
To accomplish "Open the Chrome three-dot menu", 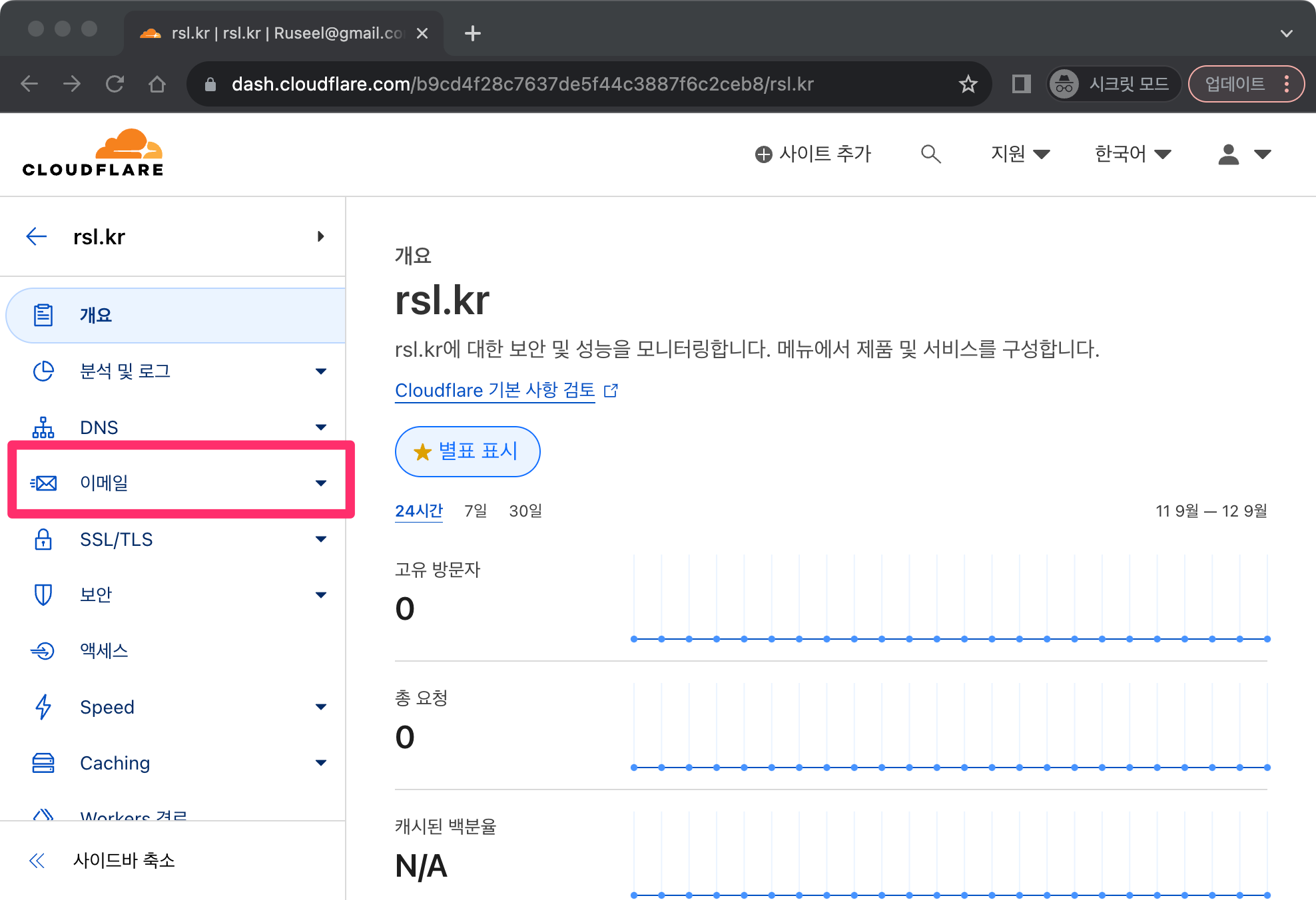I will (x=1287, y=84).
